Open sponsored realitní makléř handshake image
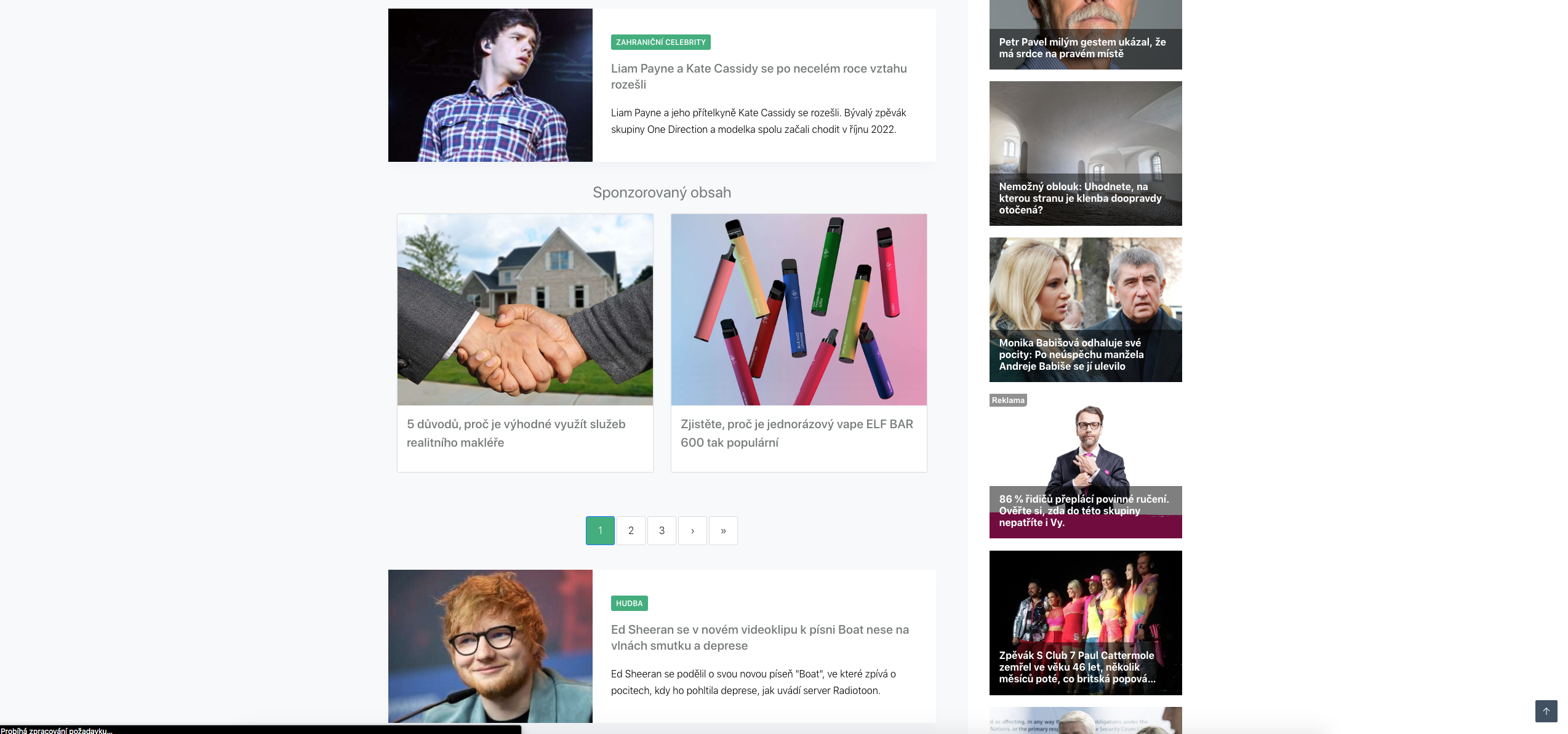 pyautogui.click(x=525, y=309)
